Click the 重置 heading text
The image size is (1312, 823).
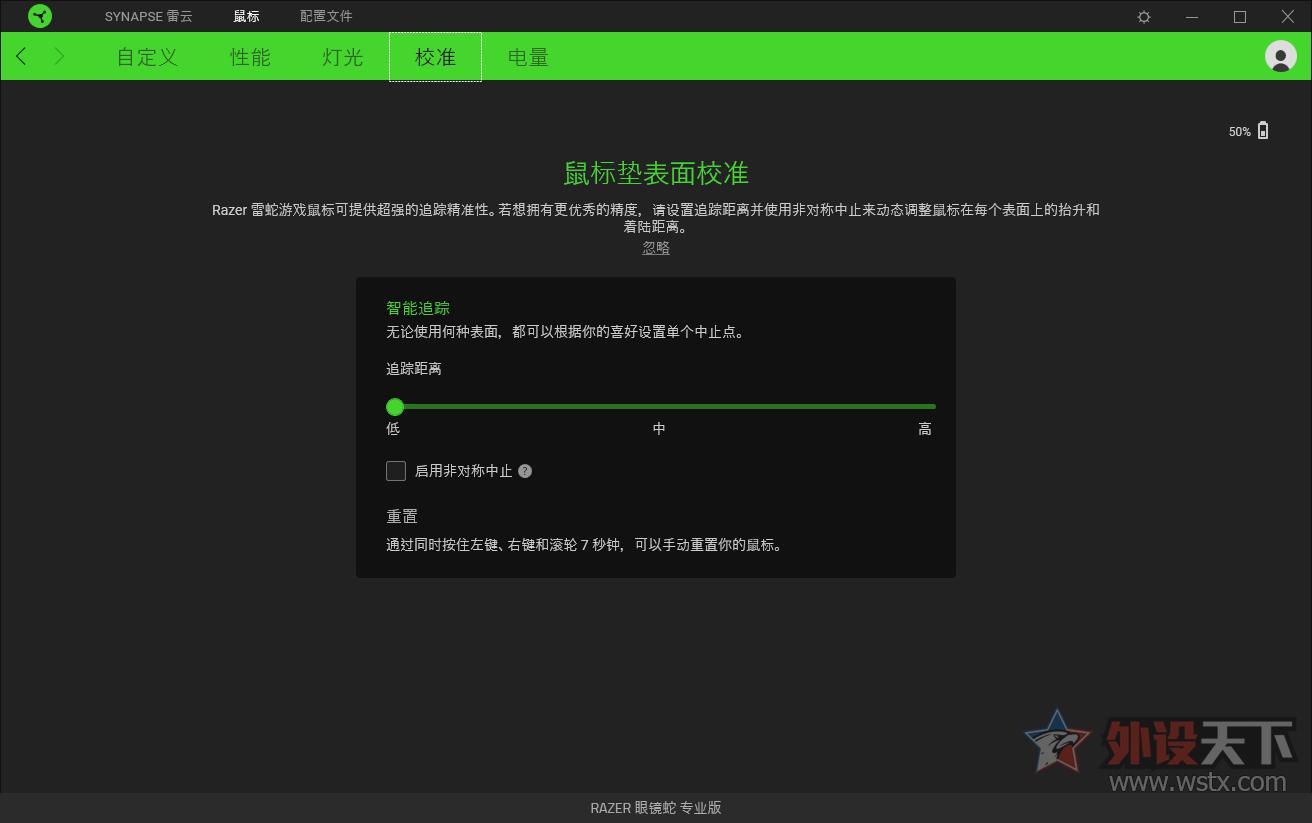pyautogui.click(x=402, y=517)
